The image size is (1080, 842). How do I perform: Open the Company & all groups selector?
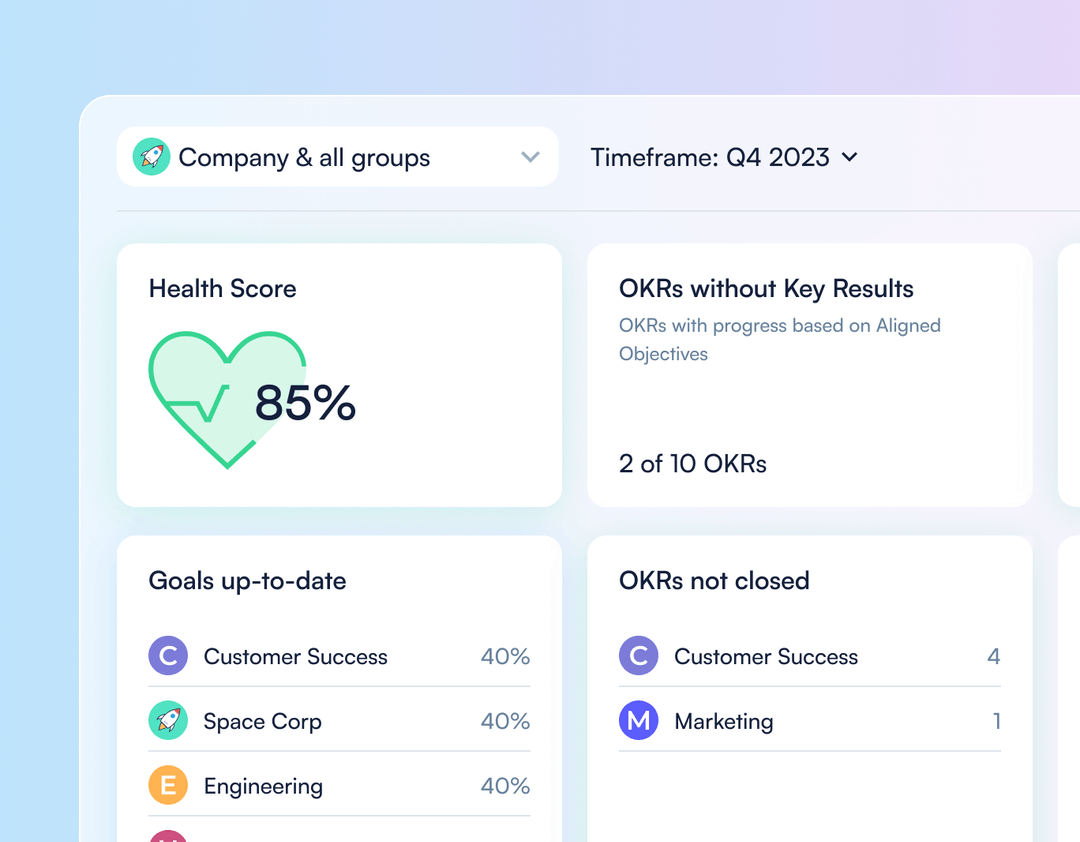click(x=337, y=157)
